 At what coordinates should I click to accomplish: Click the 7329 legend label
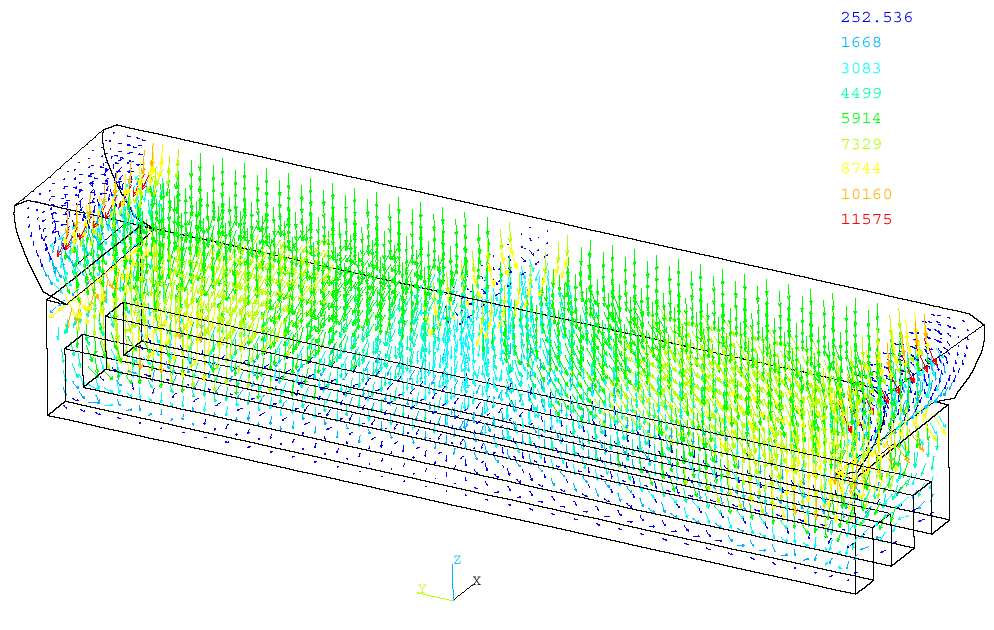click(861, 144)
